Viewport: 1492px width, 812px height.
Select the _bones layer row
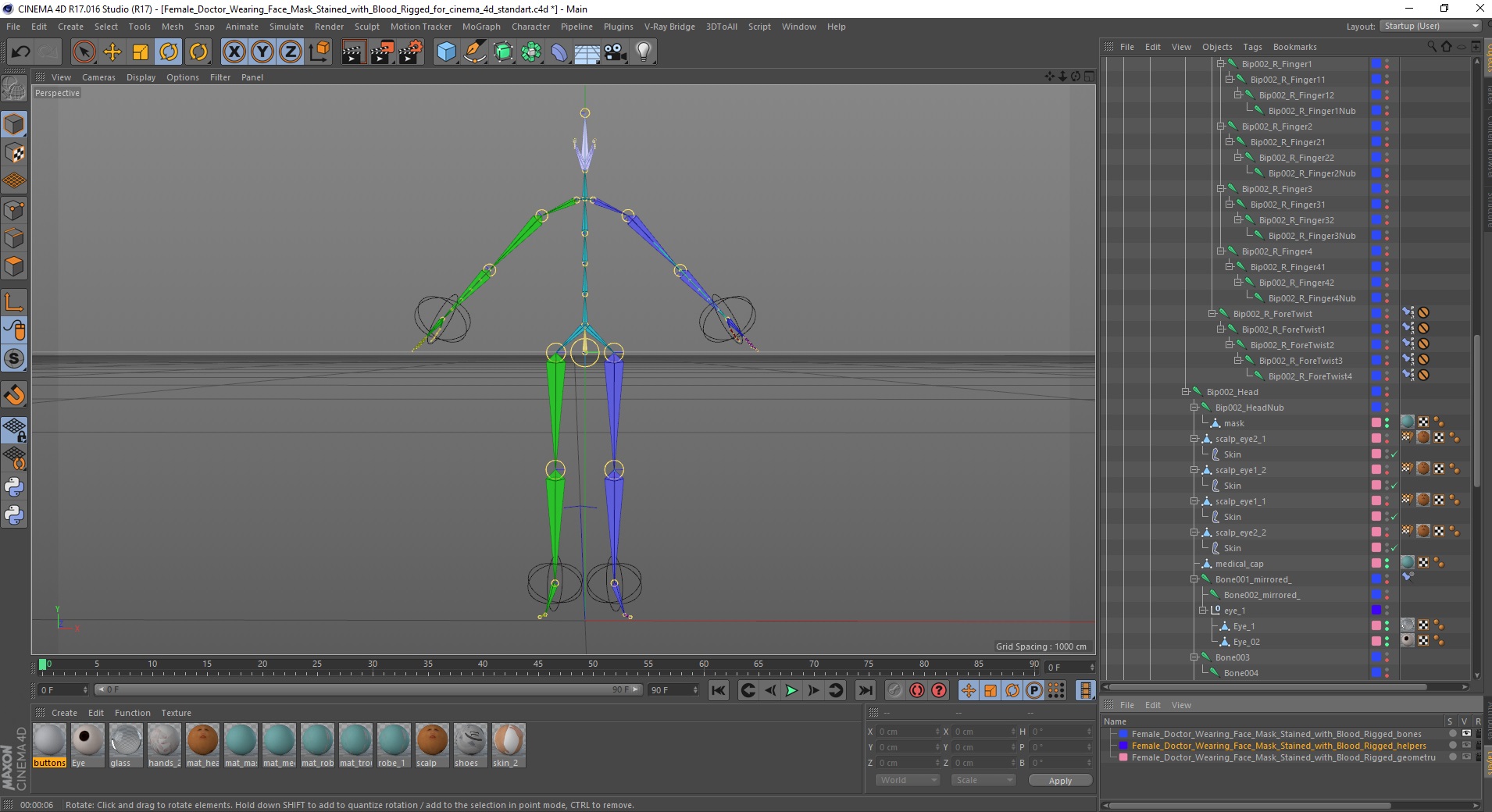click(1276, 734)
